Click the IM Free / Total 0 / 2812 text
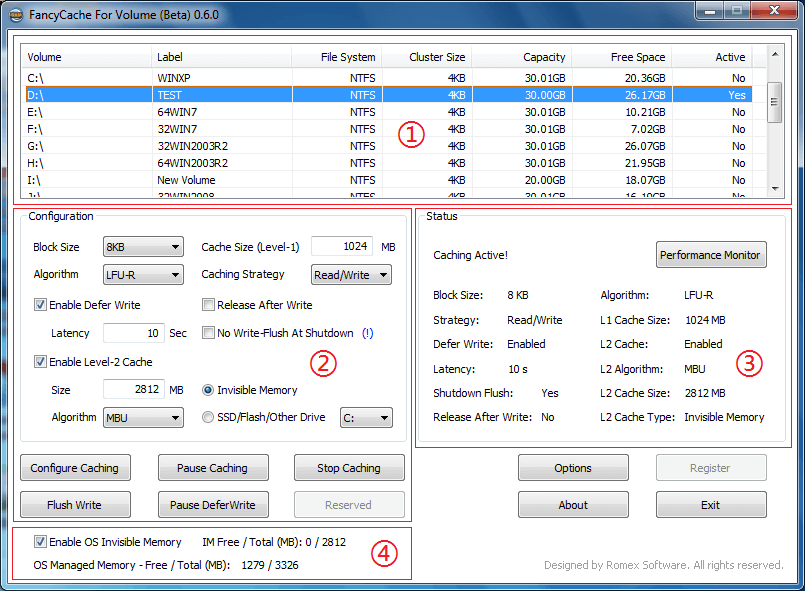The image size is (805, 591). click(274, 542)
